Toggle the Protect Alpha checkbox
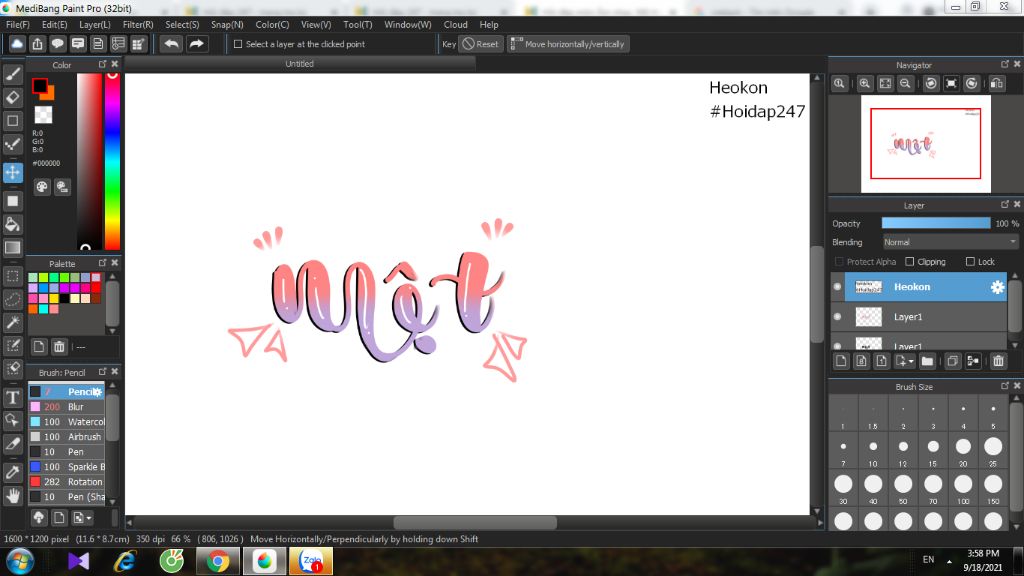The width and height of the screenshot is (1024, 576). pyautogui.click(x=839, y=261)
